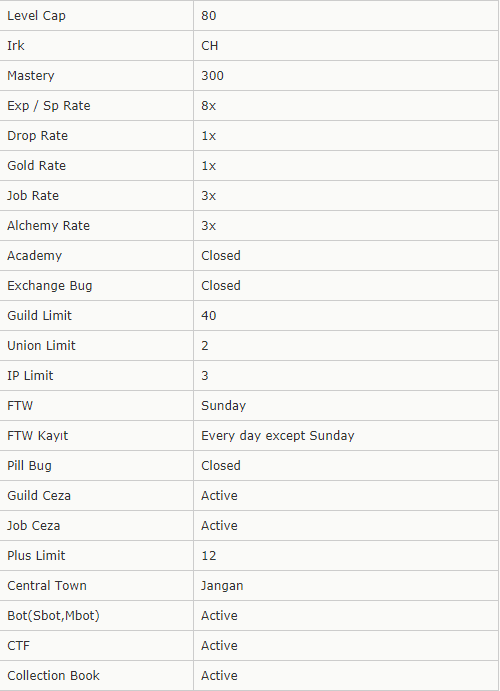Click the IP Limit row label
The width and height of the screenshot is (500, 691).
pyautogui.click(x=30, y=375)
